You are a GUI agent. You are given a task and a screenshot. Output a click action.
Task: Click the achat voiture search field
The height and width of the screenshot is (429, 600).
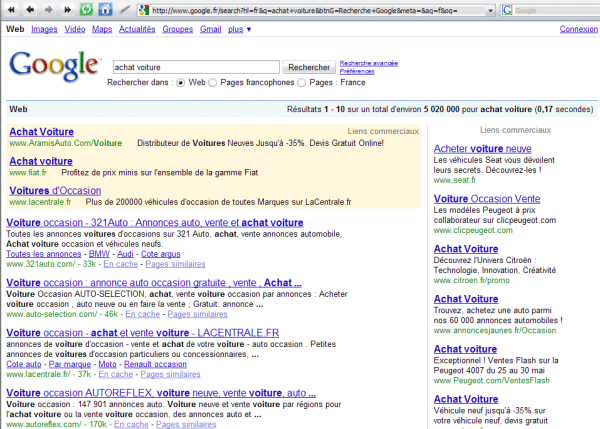click(195, 66)
